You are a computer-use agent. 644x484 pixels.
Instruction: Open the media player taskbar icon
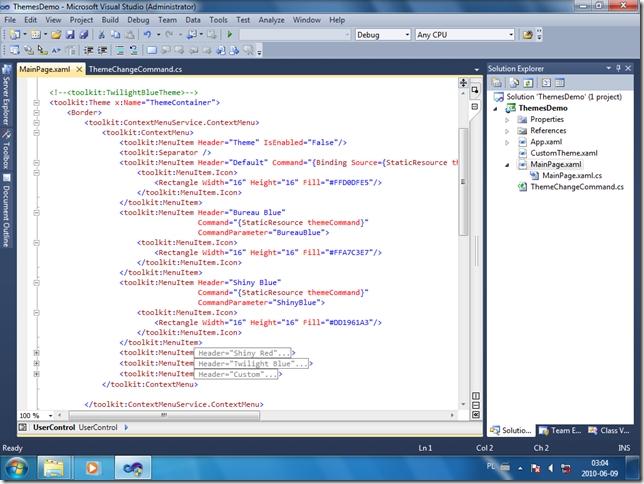[x=92, y=468]
